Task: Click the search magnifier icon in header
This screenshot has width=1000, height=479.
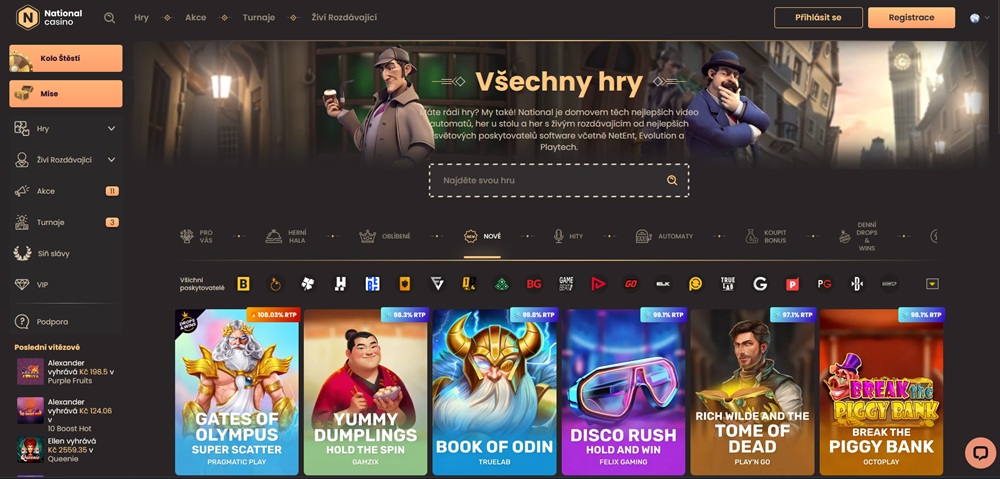Action: pyautogui.click(x=110, y=18)
